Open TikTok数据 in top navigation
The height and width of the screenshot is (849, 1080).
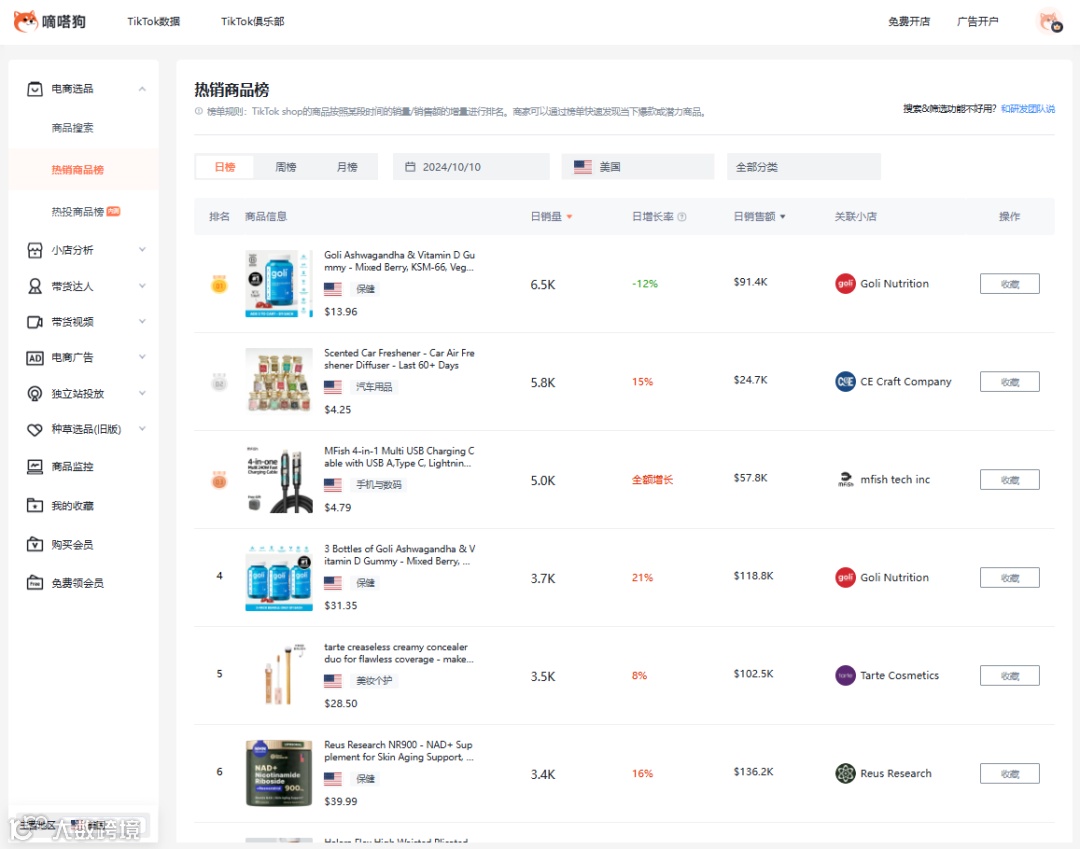pos(154,21)
